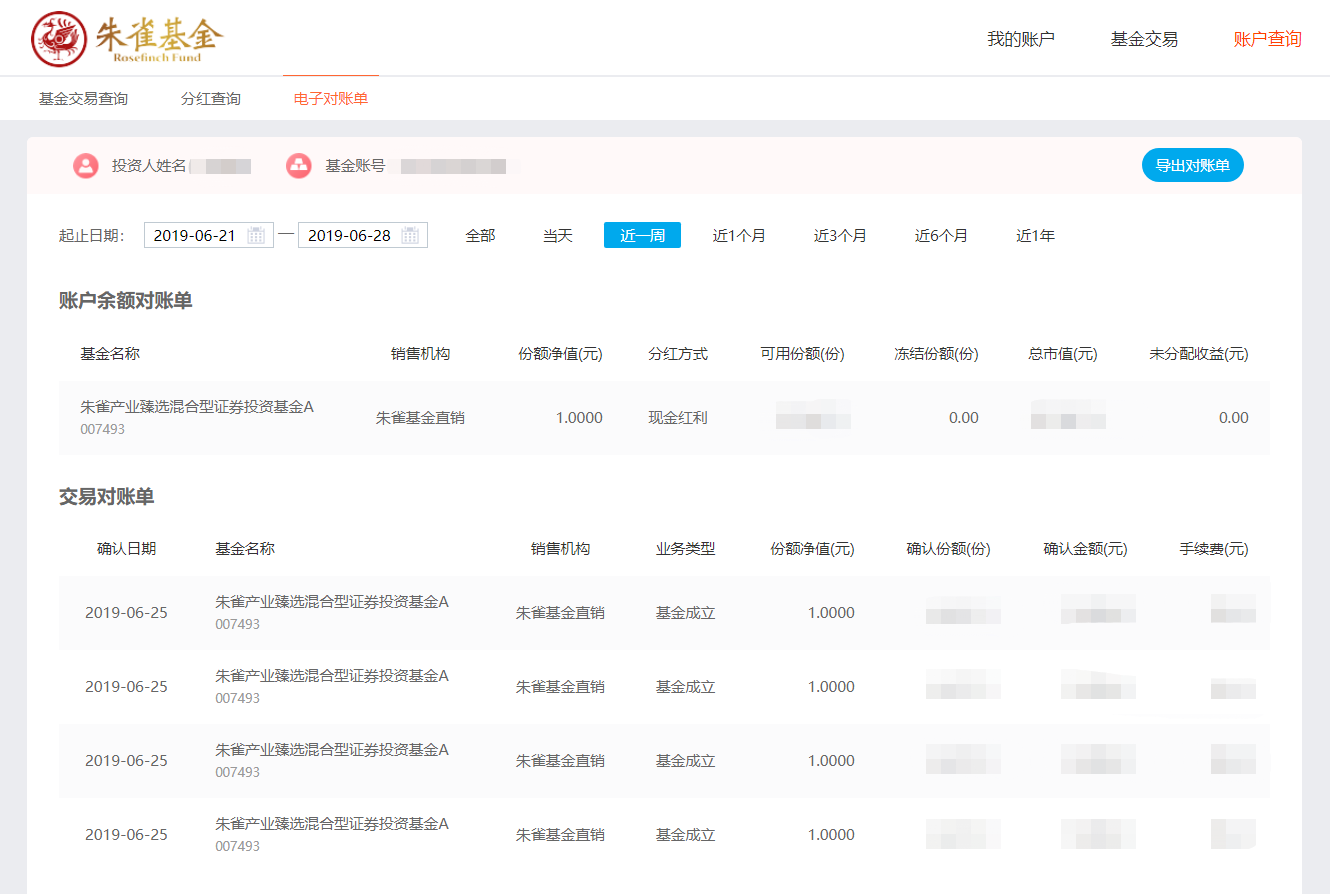Screen dimensions: 1330x894
Task: Click 起止日期 label
Action: [91, 236]
